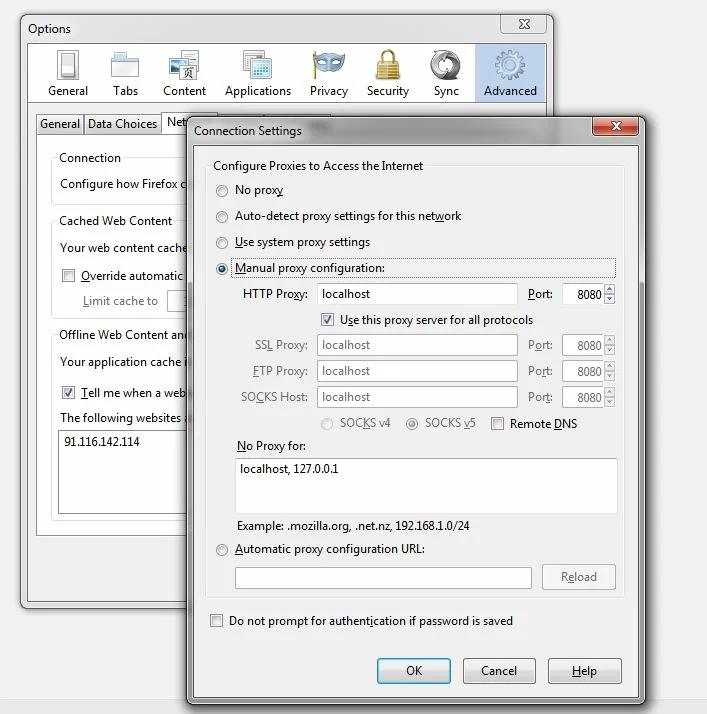This screenshot has height=714, width=707.
Task: Switch to the Data Choices sub-tab
Action: point(122,124)
